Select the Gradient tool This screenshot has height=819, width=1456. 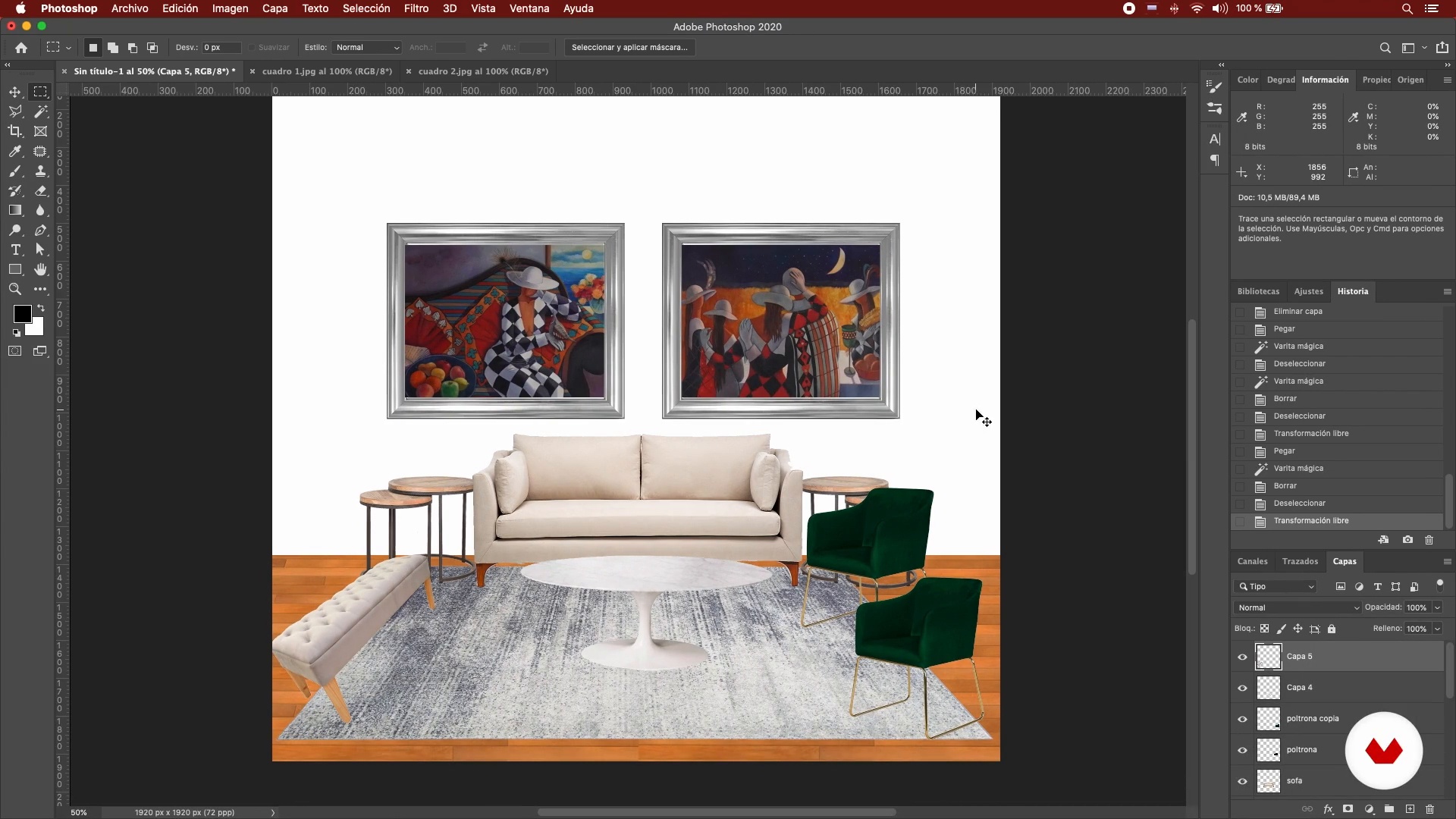pyautogui.click(x=15, y=210)
